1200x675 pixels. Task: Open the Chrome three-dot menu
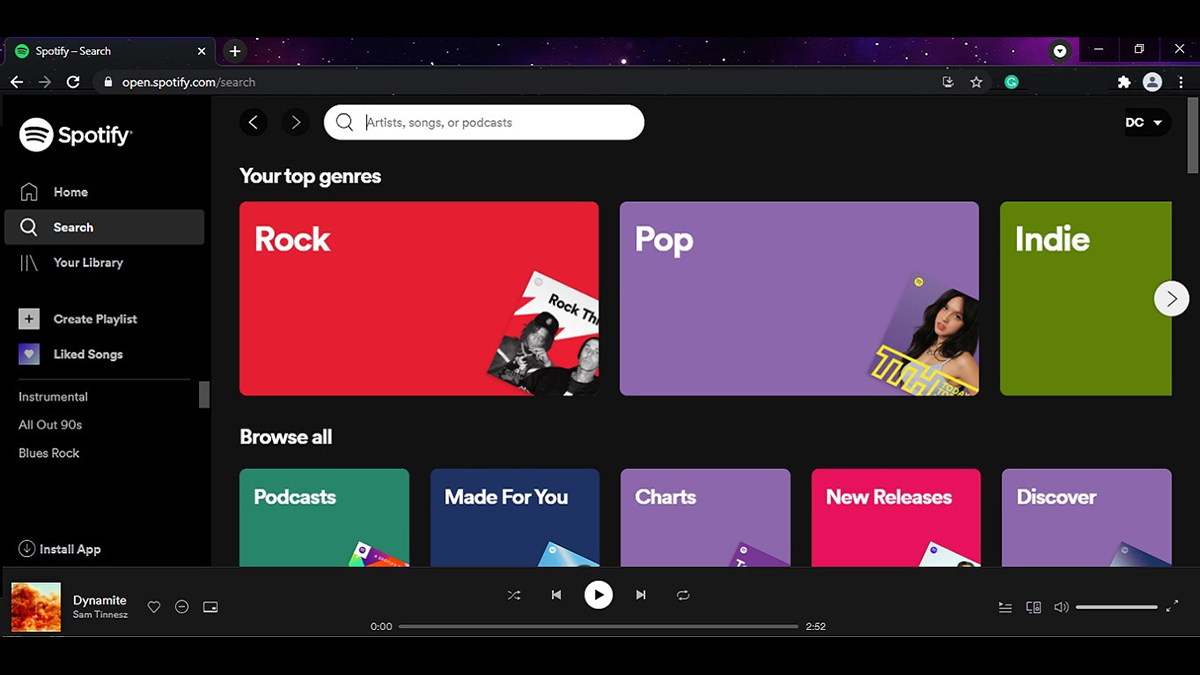pos(1181,82)
